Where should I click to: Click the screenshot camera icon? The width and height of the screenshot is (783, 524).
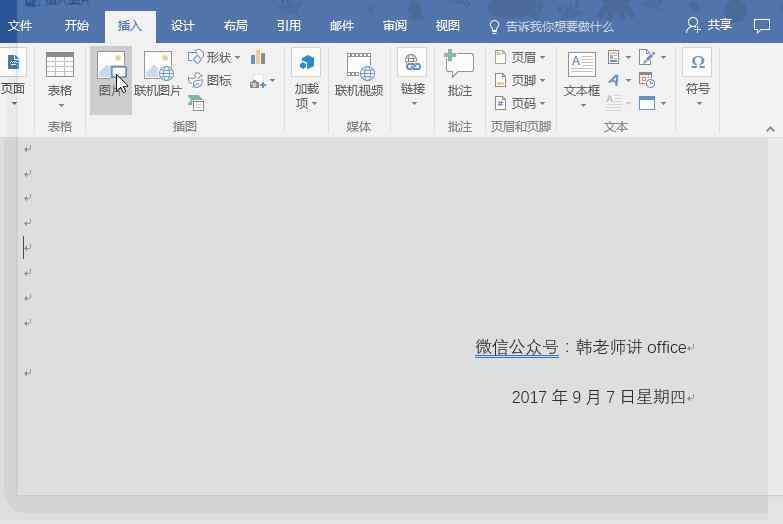[258, 82]
